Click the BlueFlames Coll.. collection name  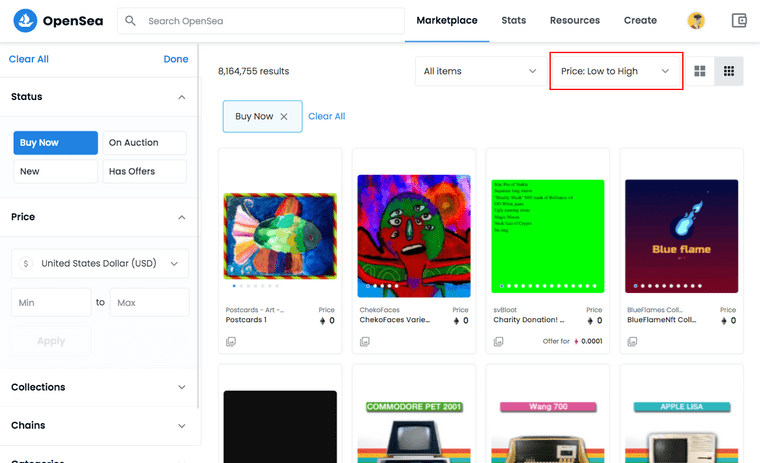tap(655, 310)
